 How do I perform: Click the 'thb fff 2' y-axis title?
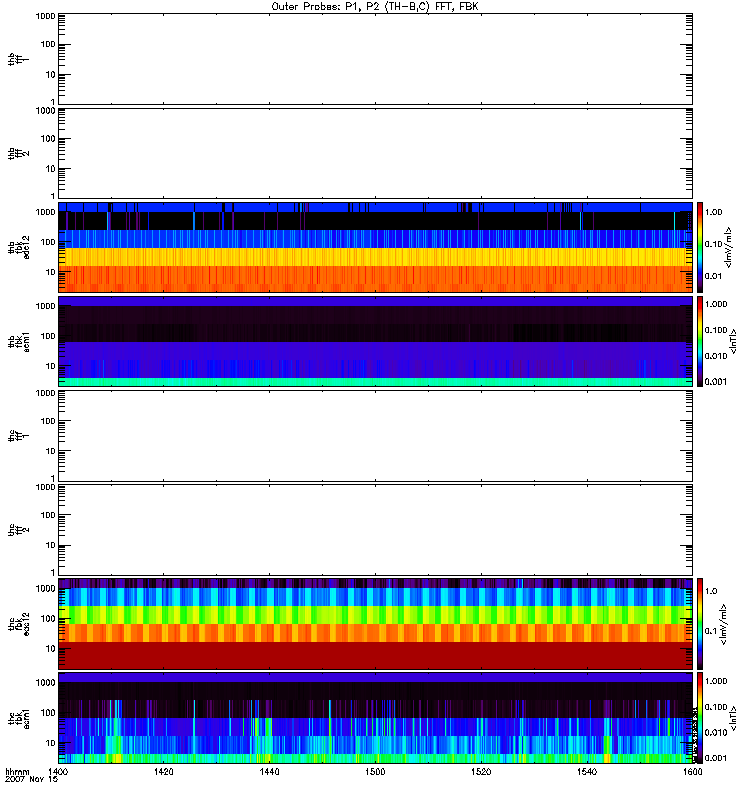pos(18,153)
